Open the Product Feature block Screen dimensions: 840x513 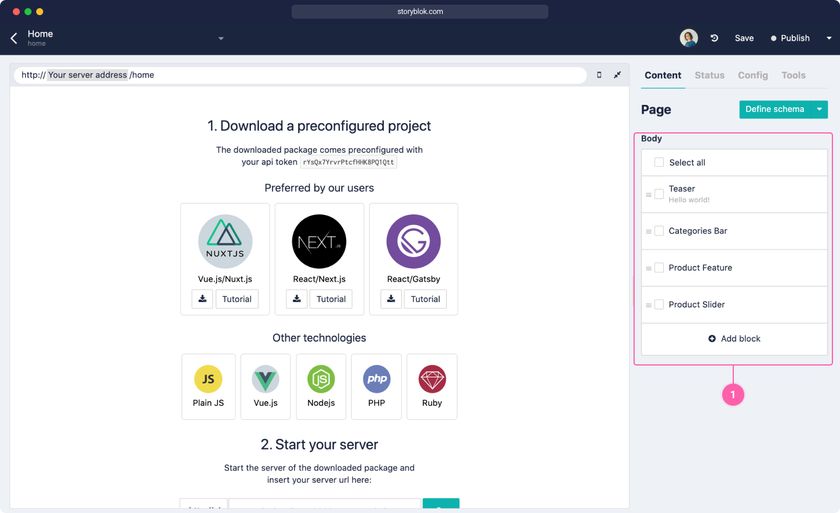734,268
